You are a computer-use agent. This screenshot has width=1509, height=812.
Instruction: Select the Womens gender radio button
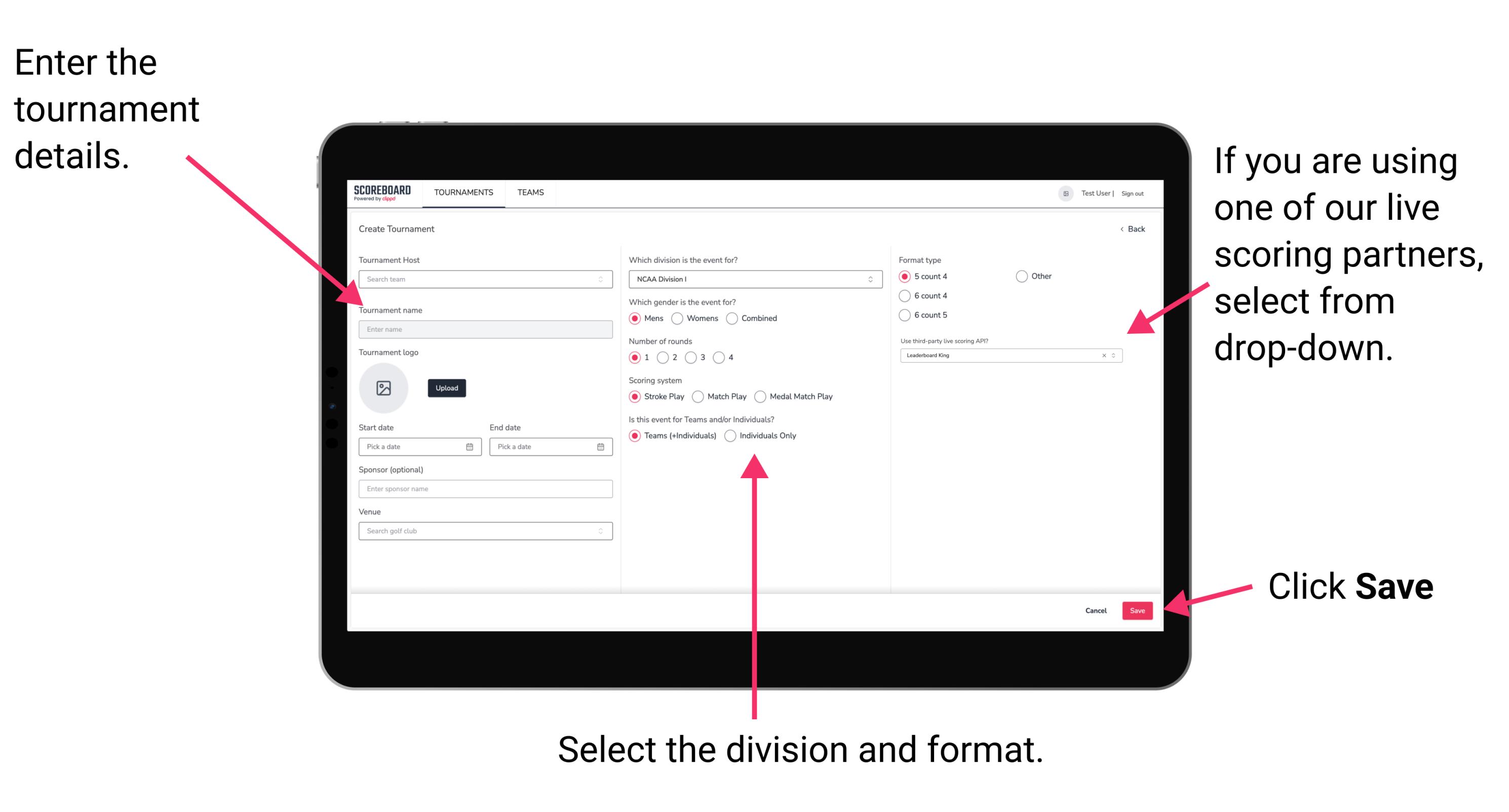(679, 318)
